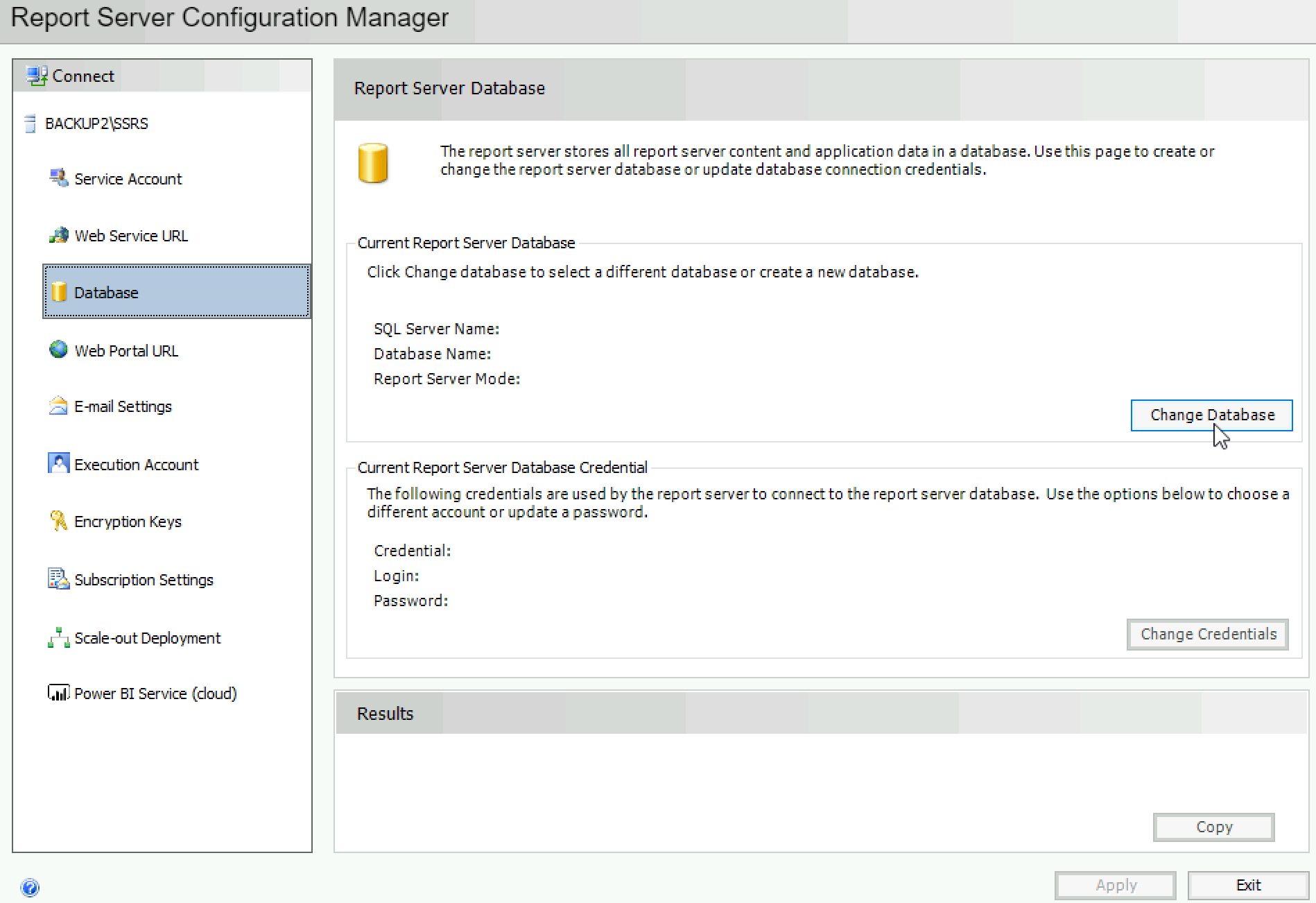Screen dimensions: 1316x903
Task: Click the Results panel header
Action: tap(822, 713)
